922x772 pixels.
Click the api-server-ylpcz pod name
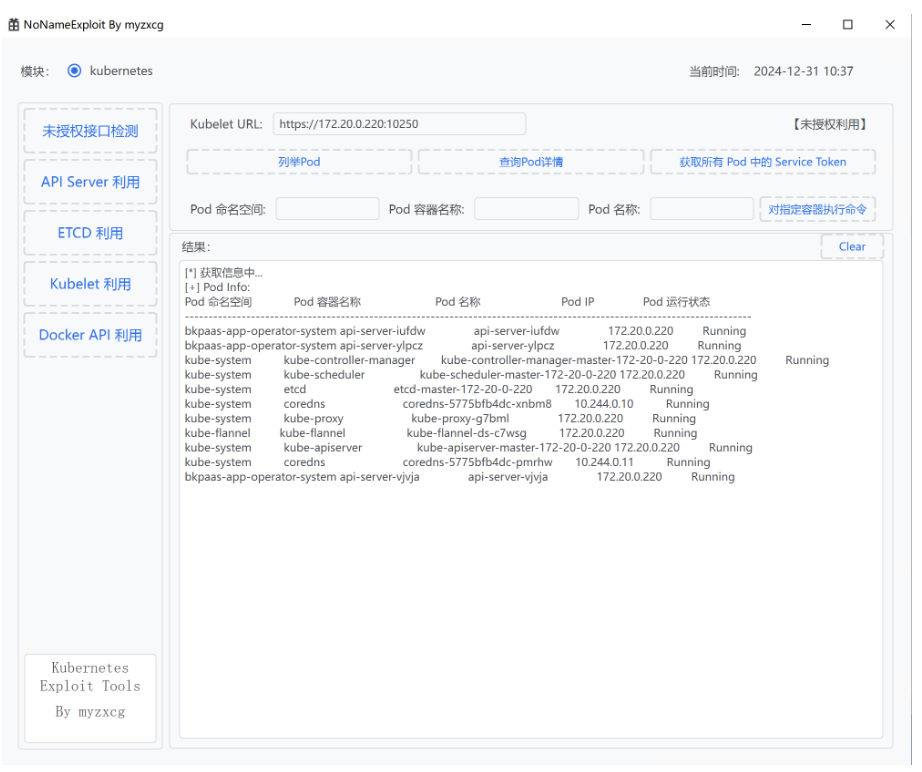tap(513, 346)
